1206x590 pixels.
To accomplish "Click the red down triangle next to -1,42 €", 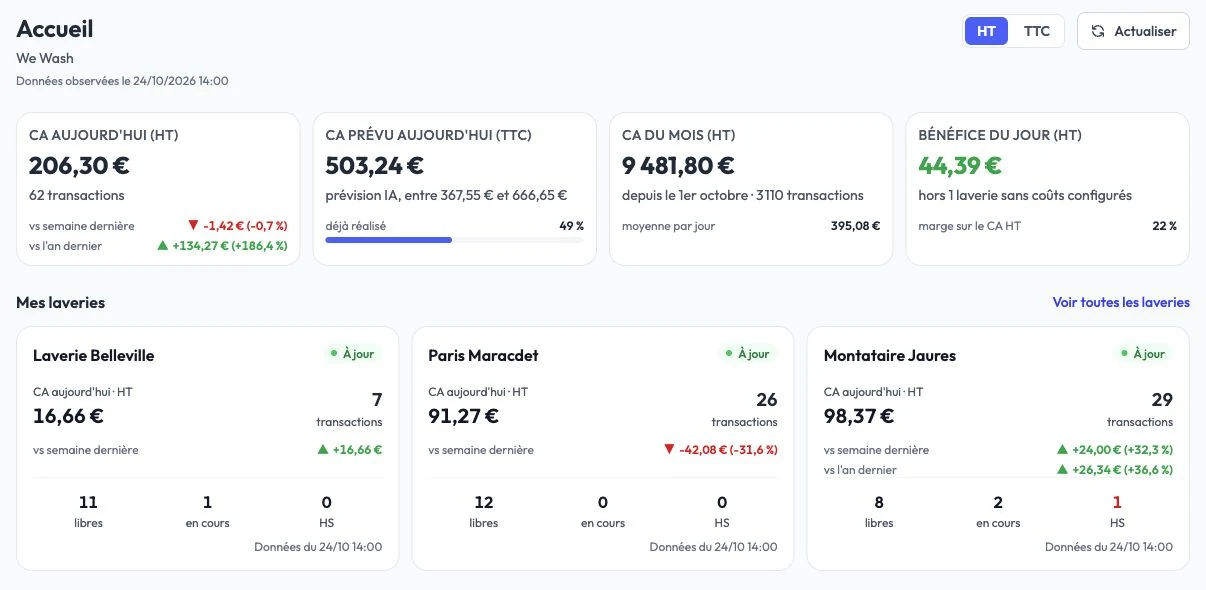I will click(x=193, y=226).
